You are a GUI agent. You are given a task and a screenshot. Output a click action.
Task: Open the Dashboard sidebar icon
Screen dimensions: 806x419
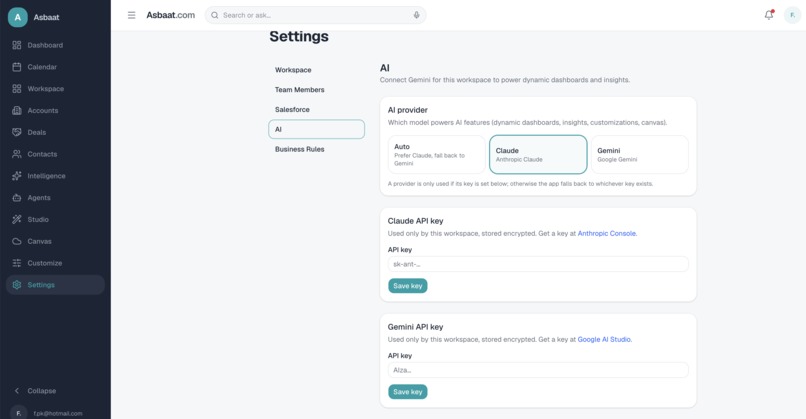coord(17,45)
